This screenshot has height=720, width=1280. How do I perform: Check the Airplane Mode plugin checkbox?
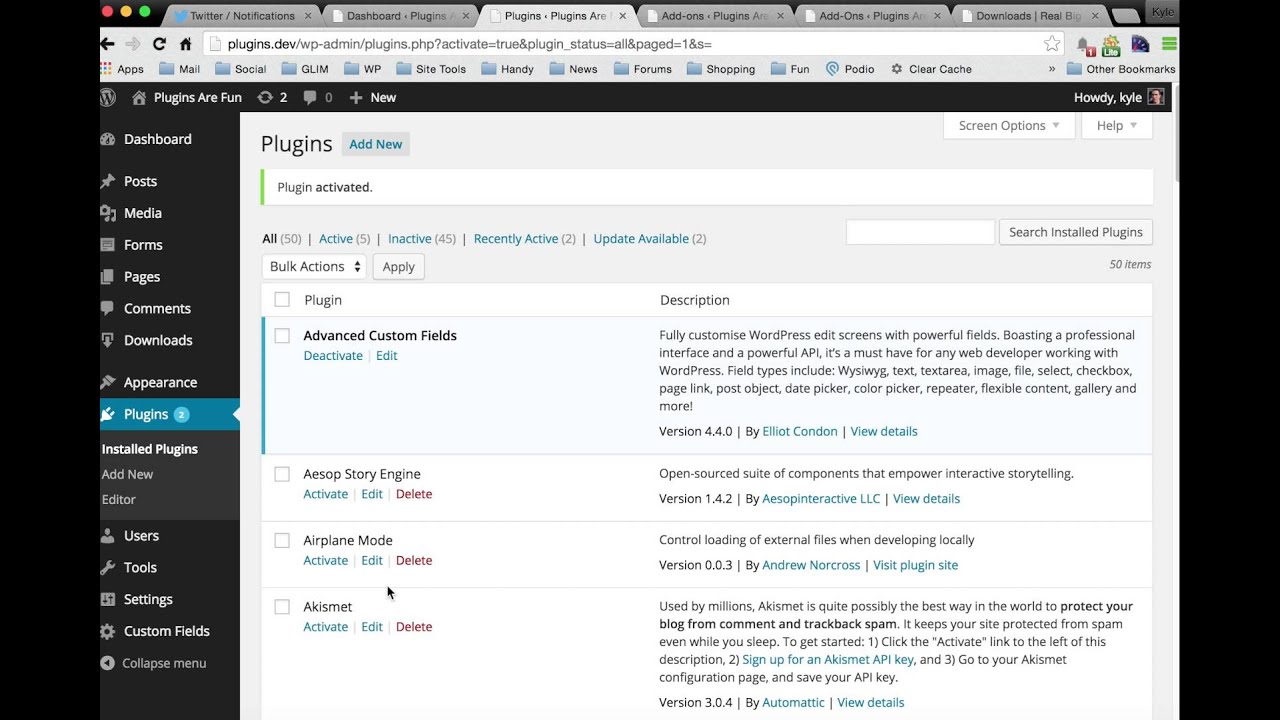click(282, 540)
